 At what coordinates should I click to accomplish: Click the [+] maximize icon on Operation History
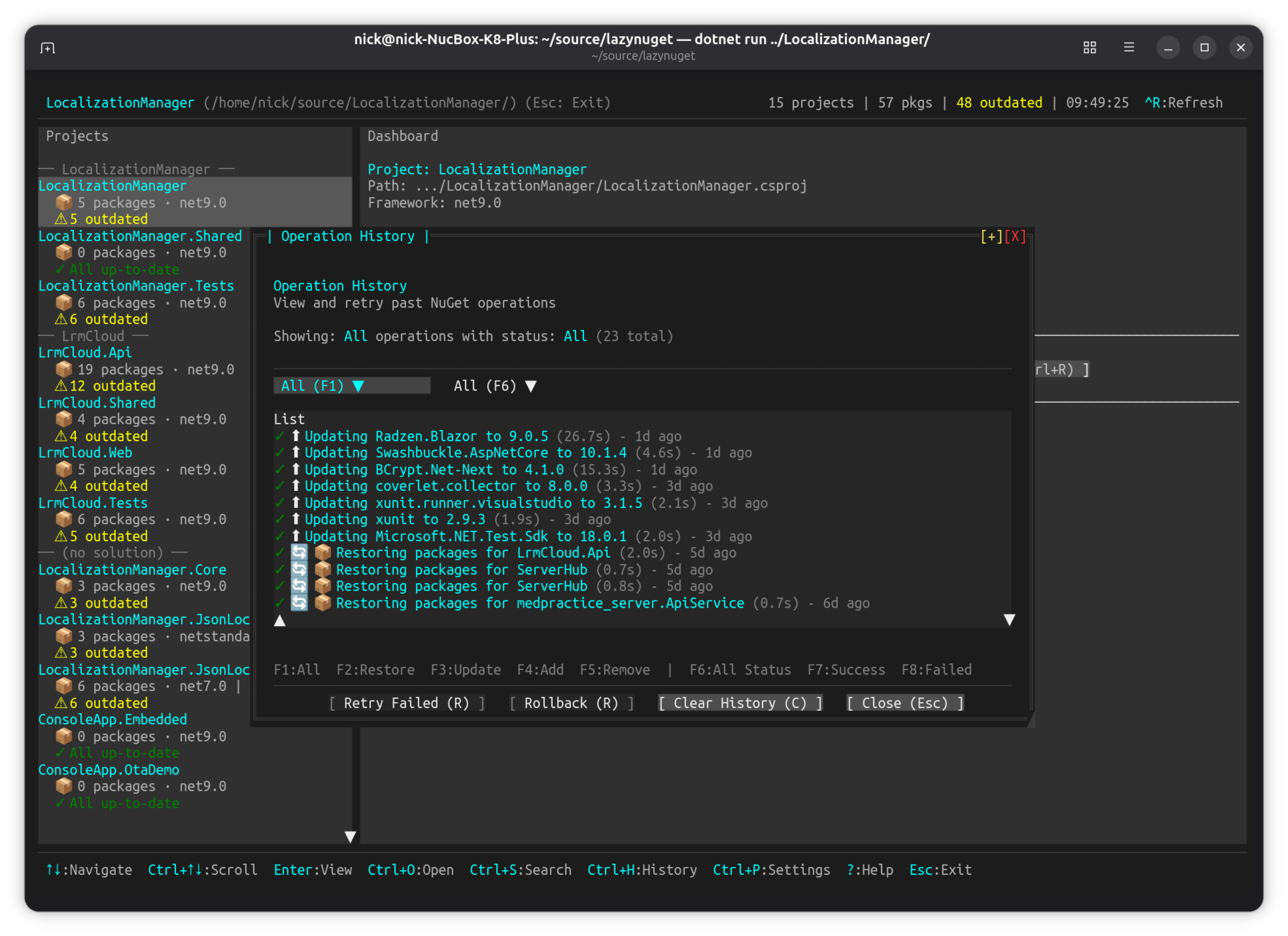click(991, 237)
